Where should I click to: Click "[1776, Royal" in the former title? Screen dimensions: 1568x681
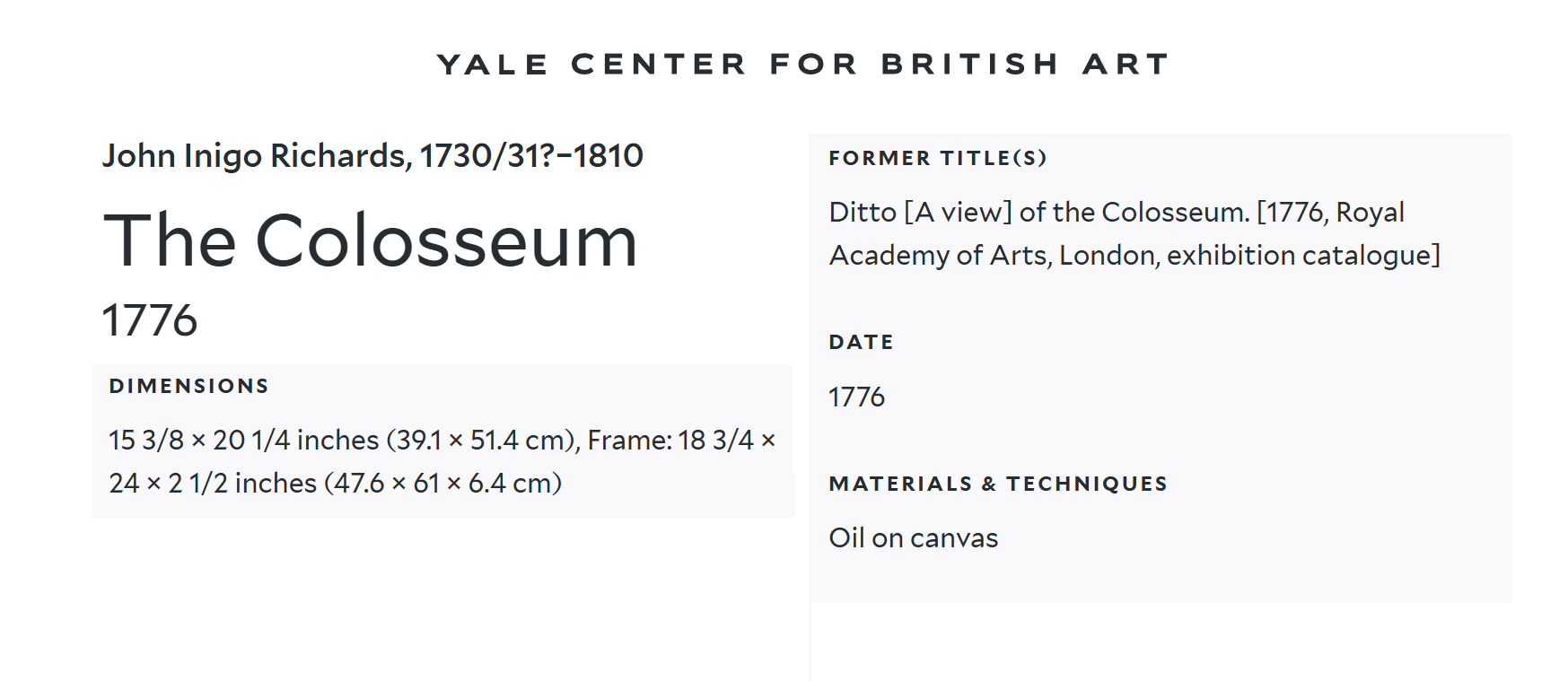[1330, 213]
